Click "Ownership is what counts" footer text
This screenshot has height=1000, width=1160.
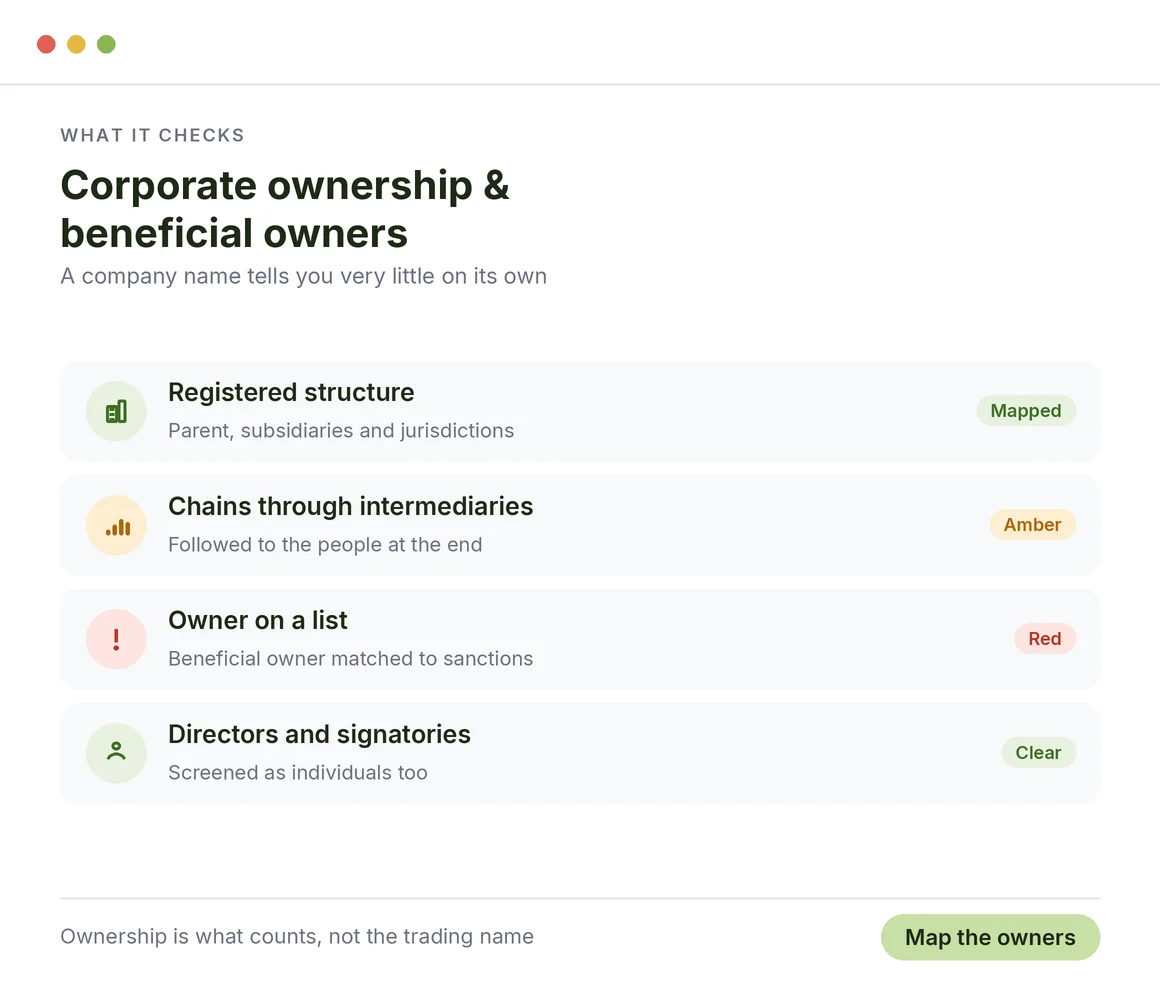pos(297,936)
